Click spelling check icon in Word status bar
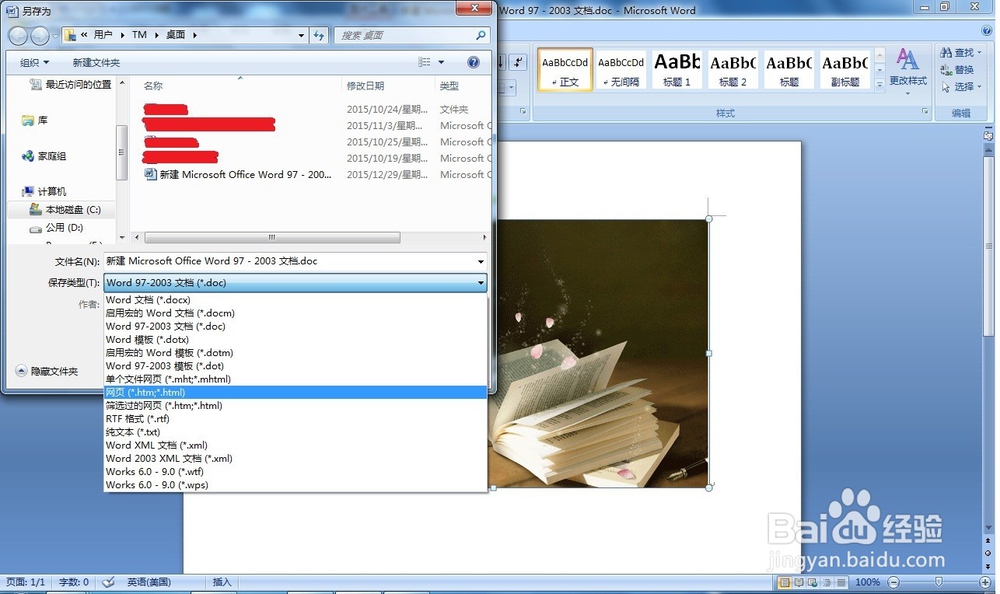The image size is (1000, 594). click(x=108, y=582)
